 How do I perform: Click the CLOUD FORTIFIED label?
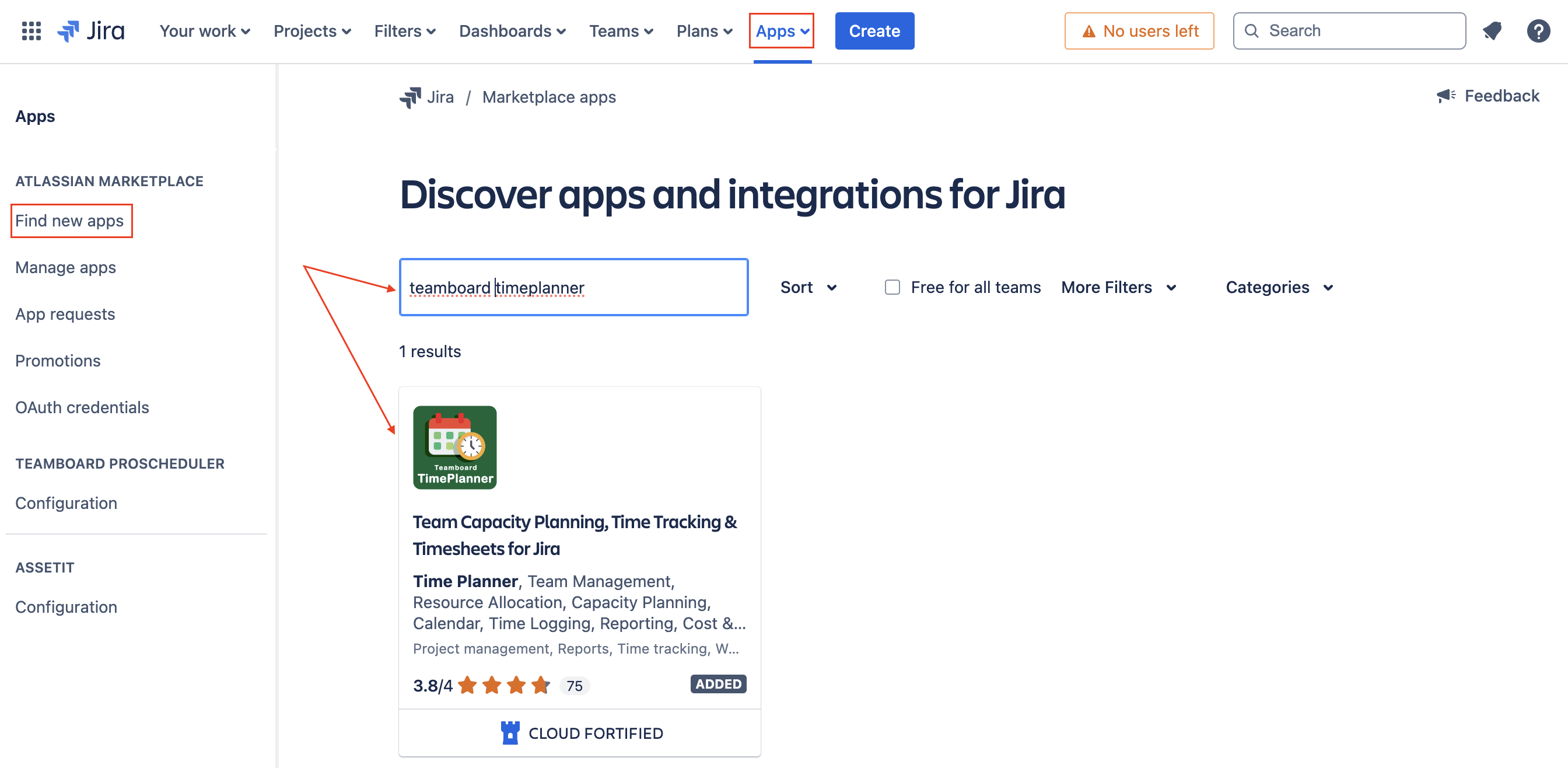pyautogui.click(x=596, y=734)
